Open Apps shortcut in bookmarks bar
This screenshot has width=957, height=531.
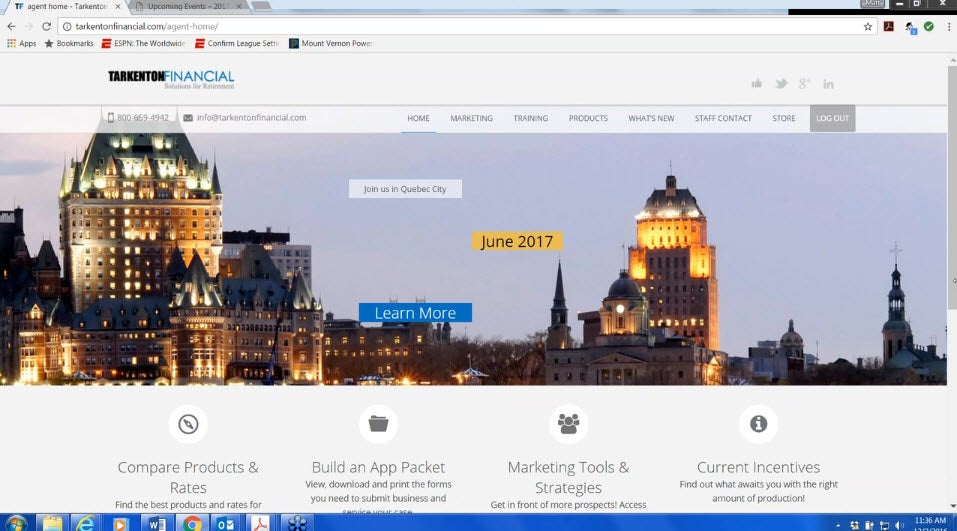click(x=21, y=43)
